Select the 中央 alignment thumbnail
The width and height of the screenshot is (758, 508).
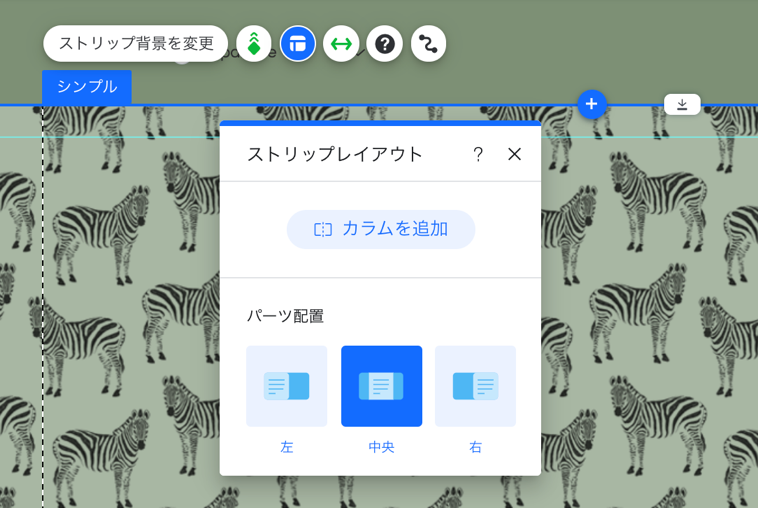pyautogui.click(x=381, y=386)
